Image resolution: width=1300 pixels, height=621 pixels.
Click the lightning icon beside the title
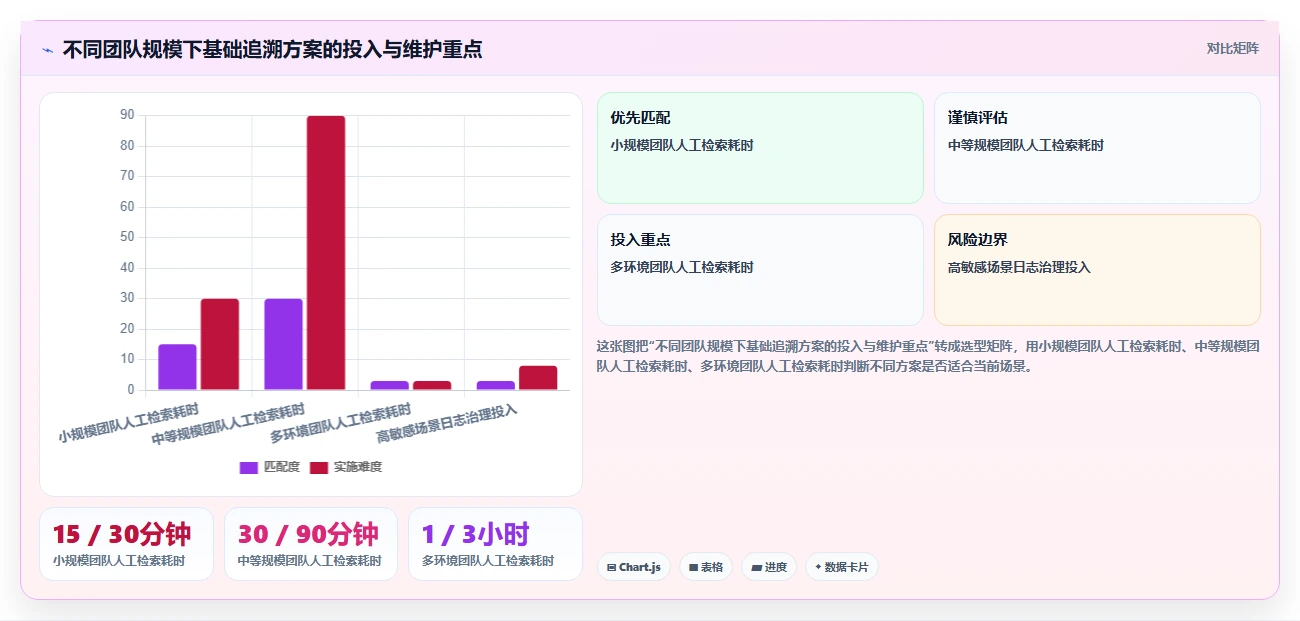tap(47, 49)
